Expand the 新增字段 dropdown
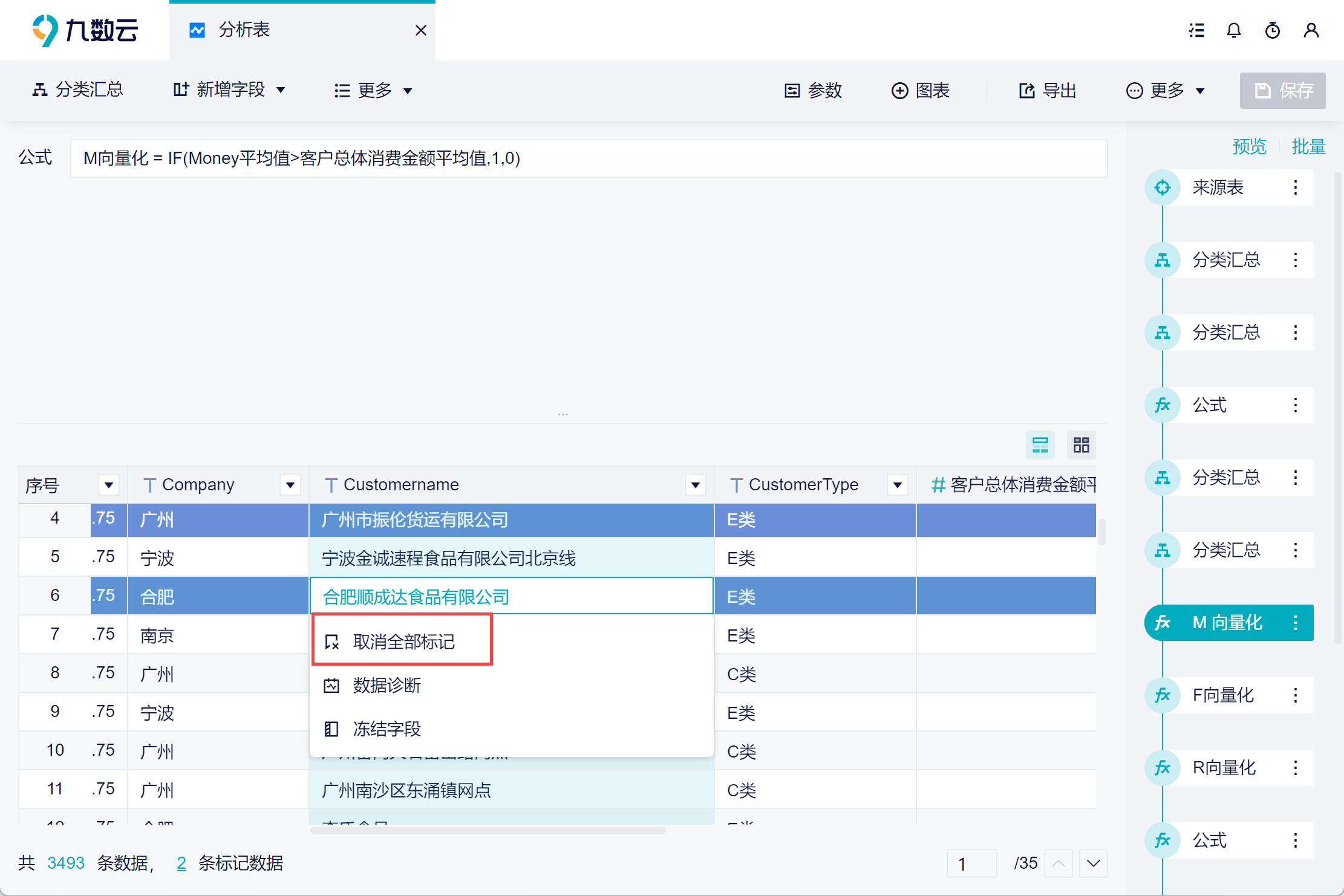Screen dimensions: 1344x896 (230, 91)
